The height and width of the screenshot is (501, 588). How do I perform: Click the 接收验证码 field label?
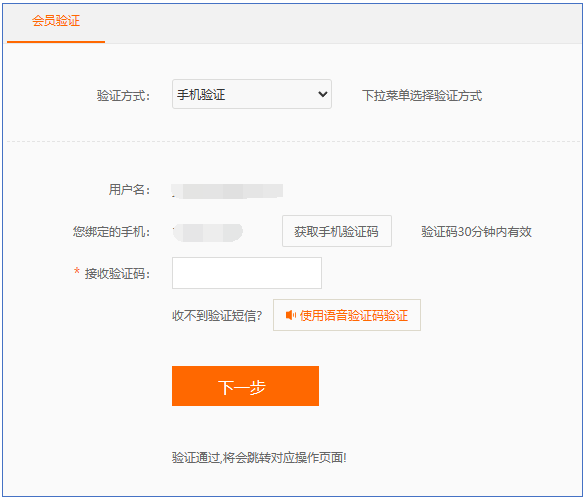[117, 274]
